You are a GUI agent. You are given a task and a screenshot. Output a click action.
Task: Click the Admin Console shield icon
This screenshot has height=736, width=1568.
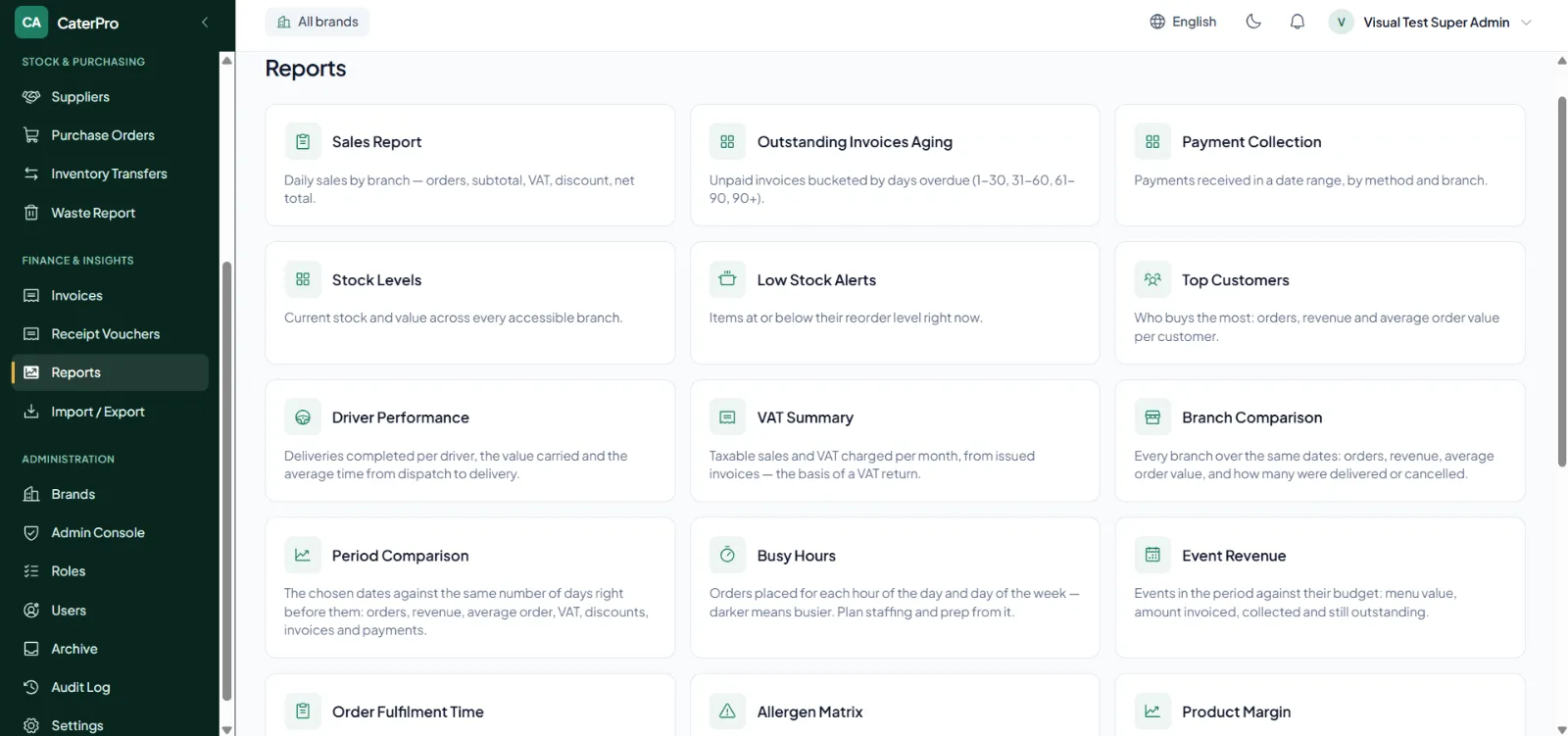31,533
